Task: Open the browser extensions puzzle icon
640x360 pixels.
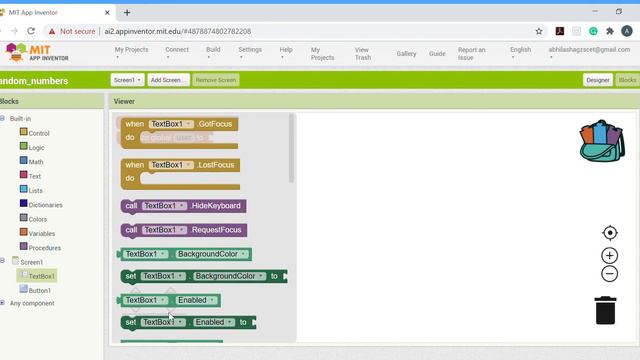Action: [610, 31]
